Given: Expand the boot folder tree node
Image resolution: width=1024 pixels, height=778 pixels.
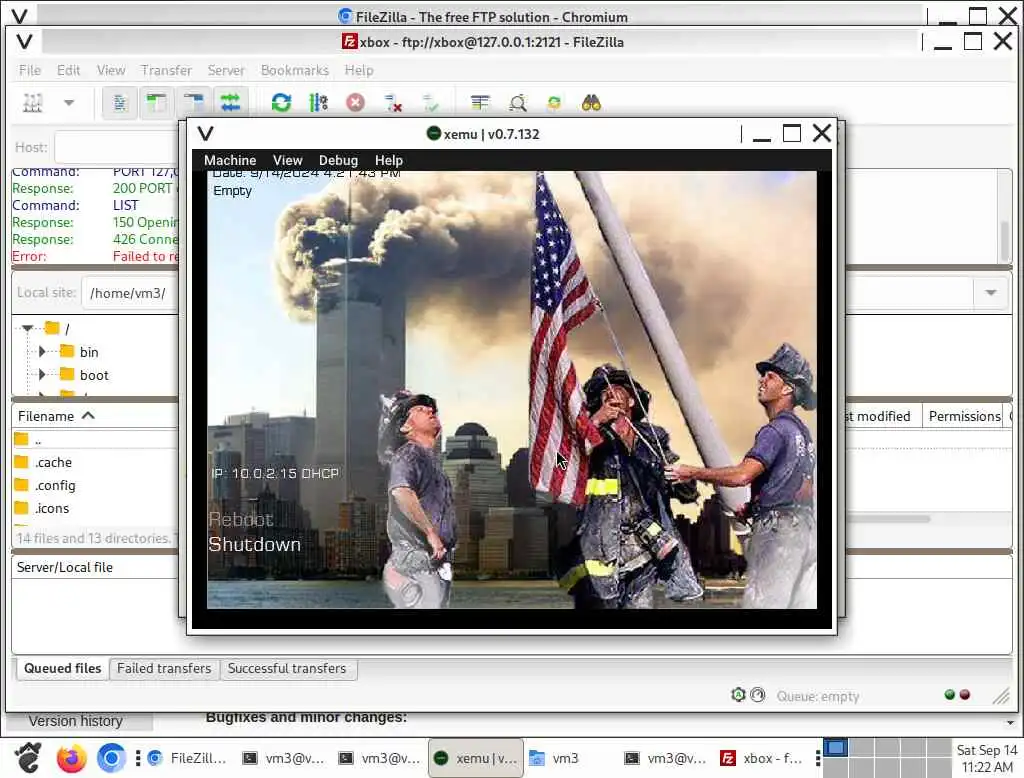Looking at the screenshot, I should tap(42, 374).
